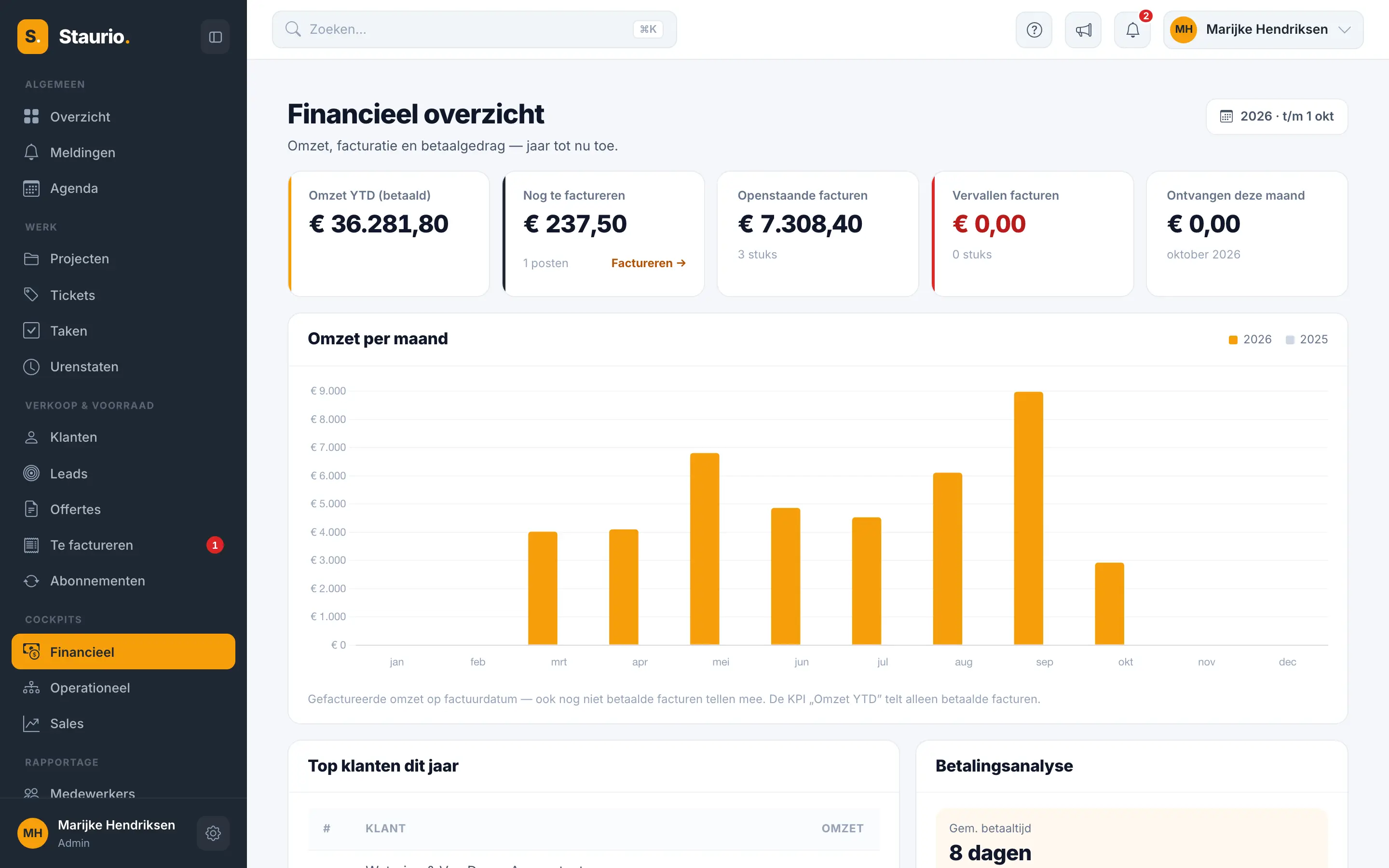The image size is (1389, 868).
Task: Open Agenda in the sidebar
Action: (x=123, y=188)
